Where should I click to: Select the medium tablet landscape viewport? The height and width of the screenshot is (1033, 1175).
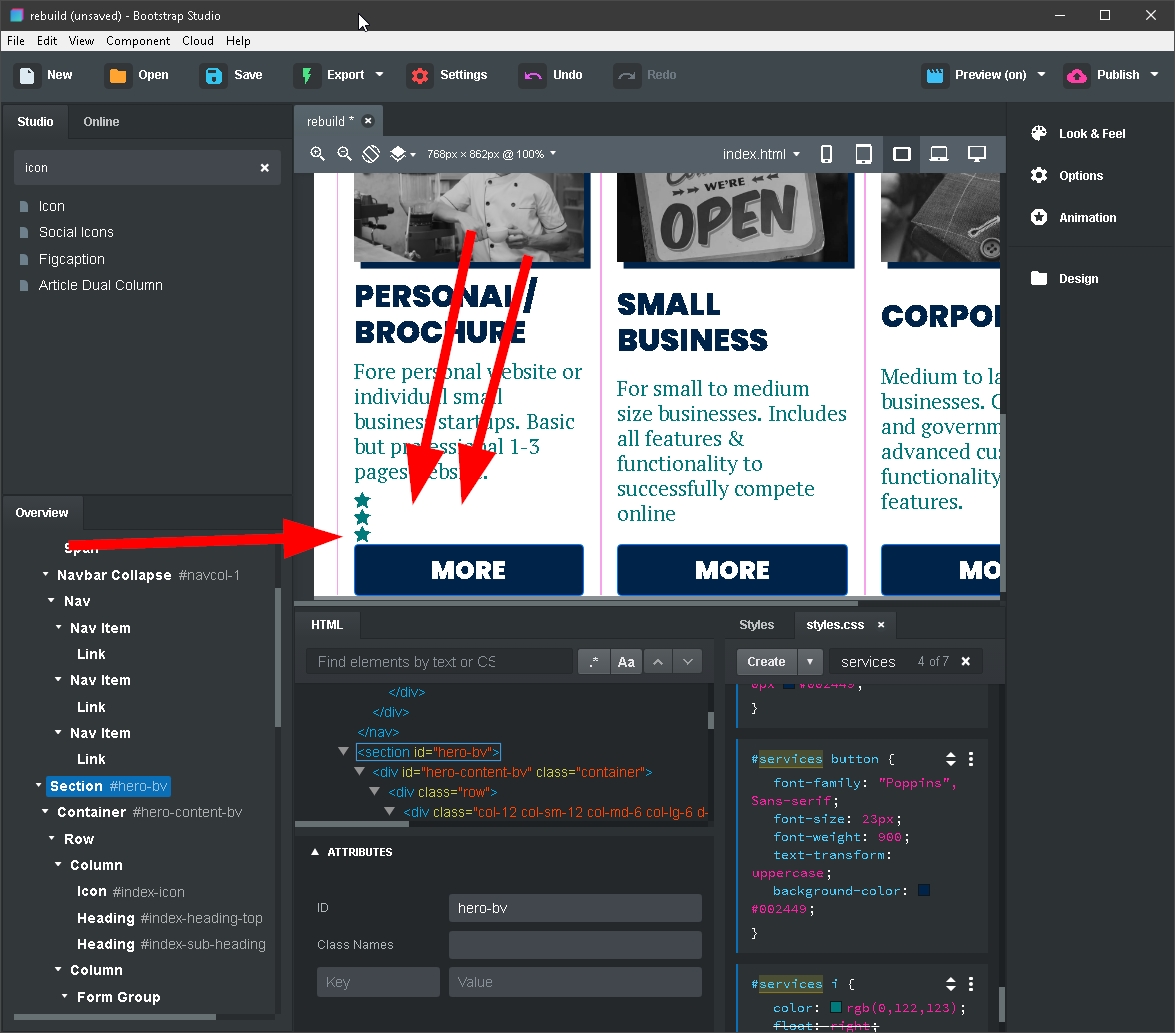(901, 154)
